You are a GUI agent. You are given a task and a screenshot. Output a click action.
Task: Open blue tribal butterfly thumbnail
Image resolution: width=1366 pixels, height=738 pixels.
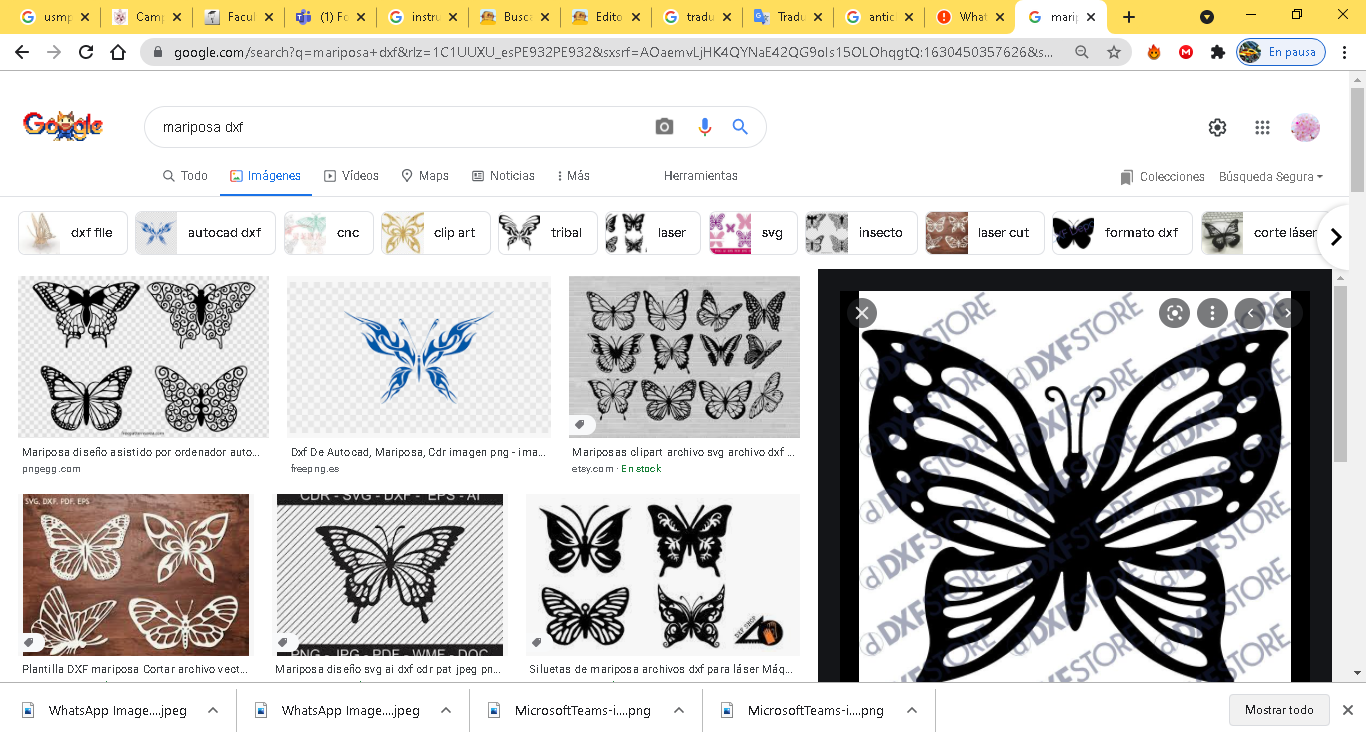click(x=418, y=357)
